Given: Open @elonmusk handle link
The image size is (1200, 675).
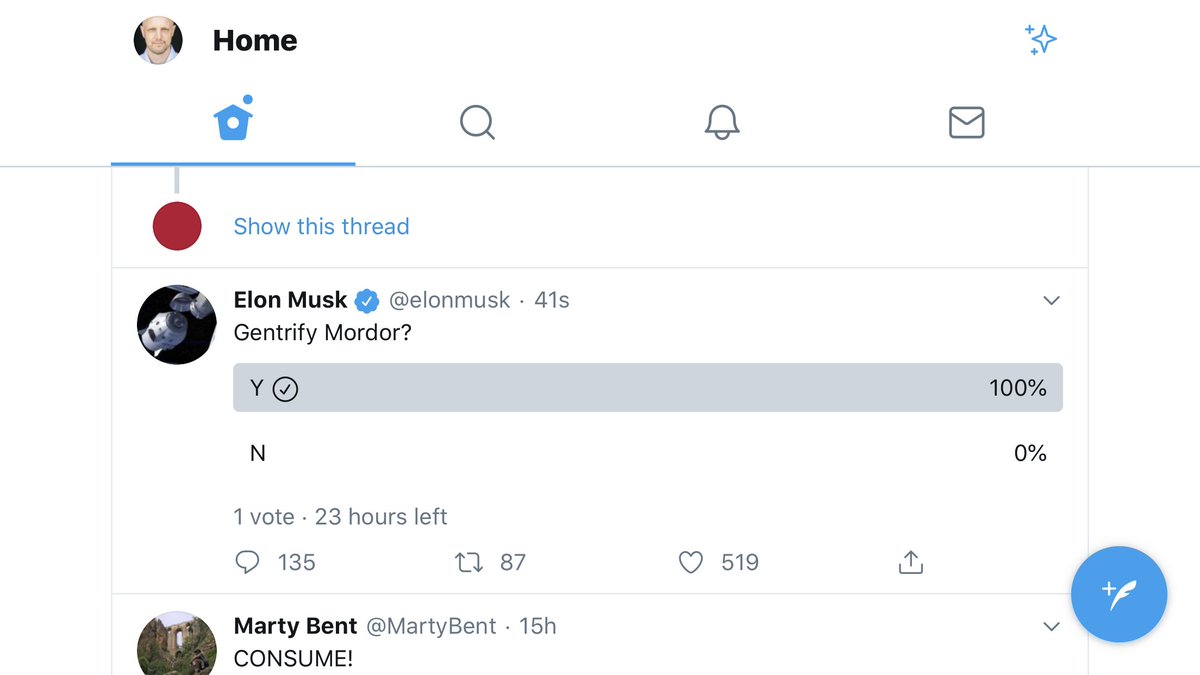Looking at the screenshot, I should [449, 300].
